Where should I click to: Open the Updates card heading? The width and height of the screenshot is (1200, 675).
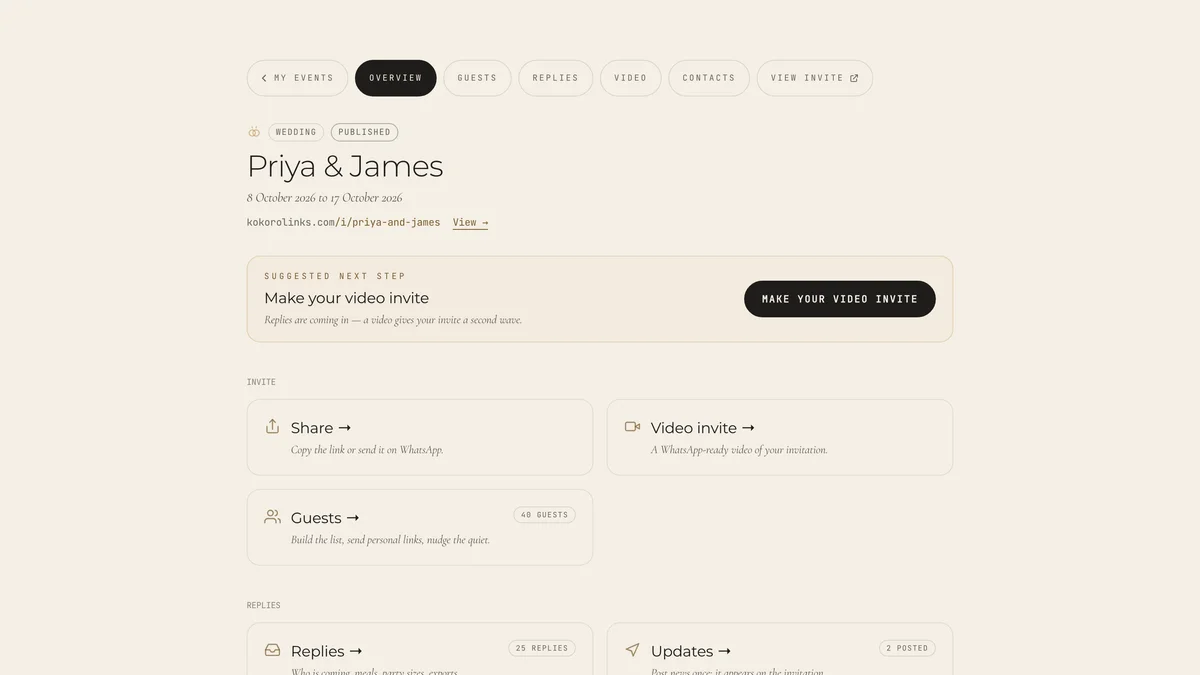691,651
